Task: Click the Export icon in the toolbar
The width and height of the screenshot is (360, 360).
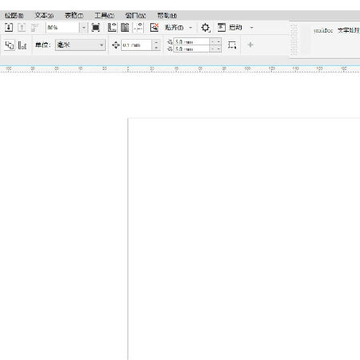Action: 22,28
